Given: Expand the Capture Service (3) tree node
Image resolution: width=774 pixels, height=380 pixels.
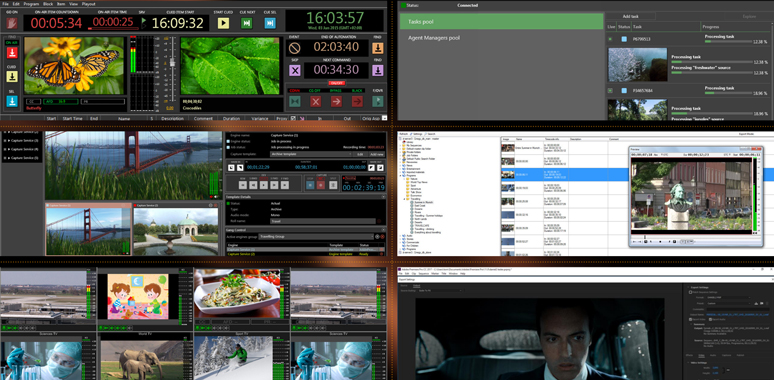Looking at the screenshot, I should (x=5, y=141).
